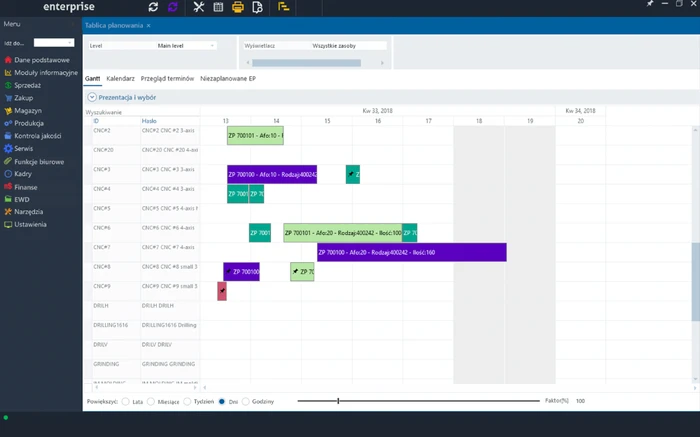Click ZP 700100 task bar on CNC#7 row
The width and height of the screenshot is (700, 437).
[411, 252]
